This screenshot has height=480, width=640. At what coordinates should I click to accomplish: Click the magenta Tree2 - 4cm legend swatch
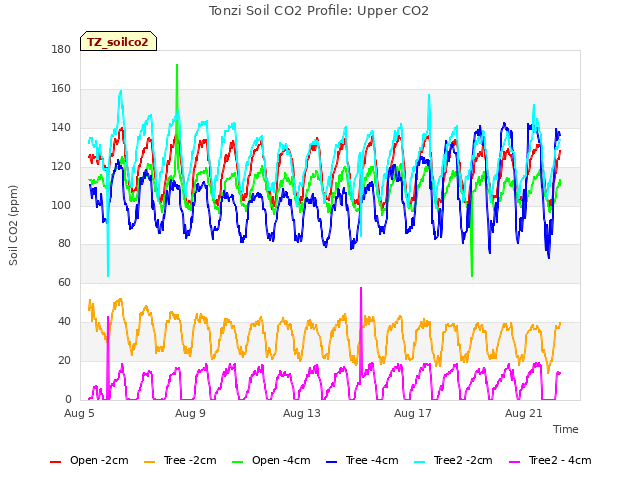515,462
